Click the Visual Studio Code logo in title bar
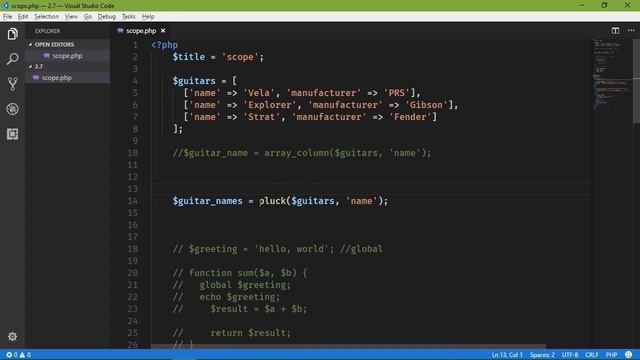This screenshot has height=360, width=640. tap(5, 5)
